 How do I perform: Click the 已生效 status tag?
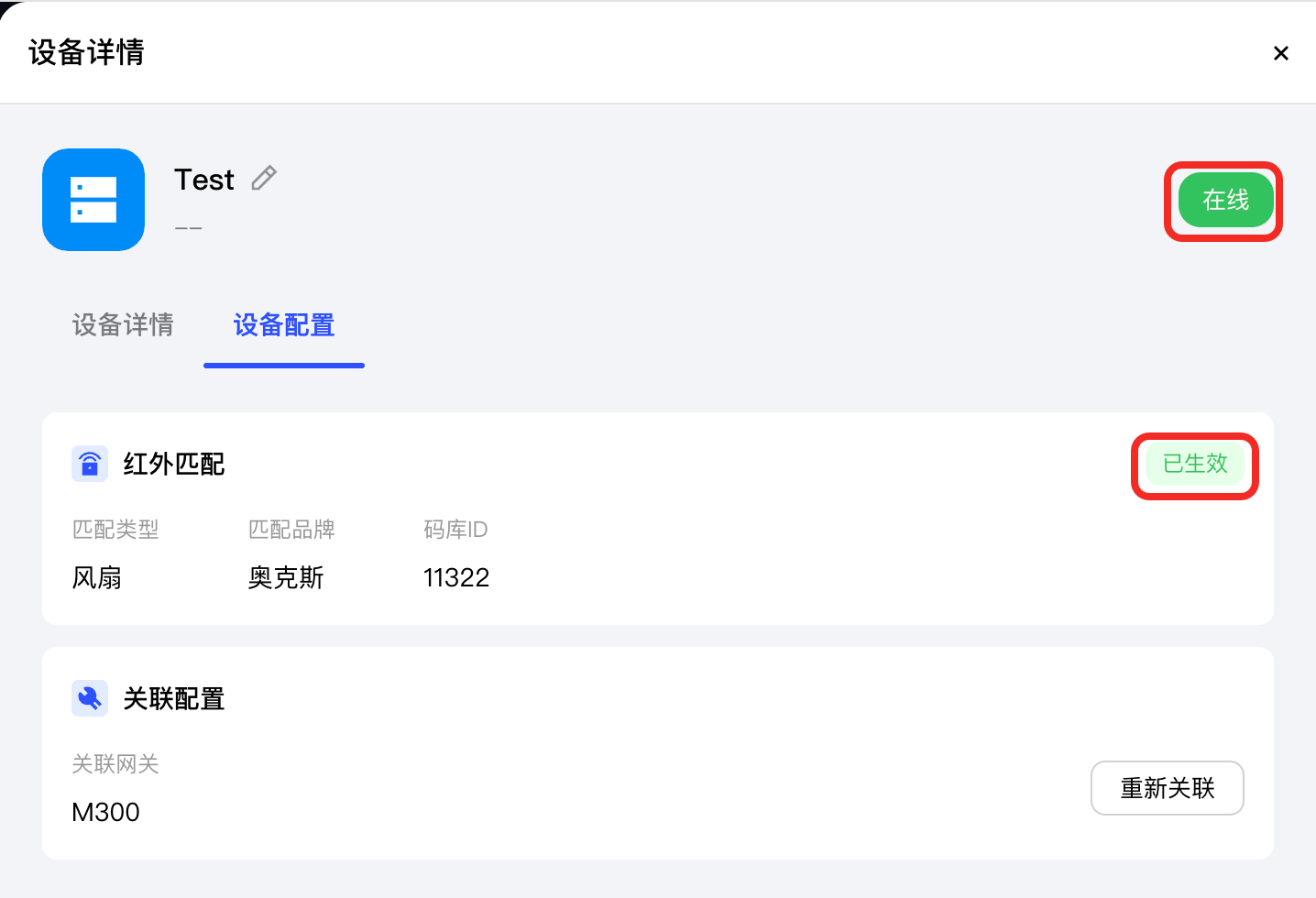click(x=1195, y=464)
